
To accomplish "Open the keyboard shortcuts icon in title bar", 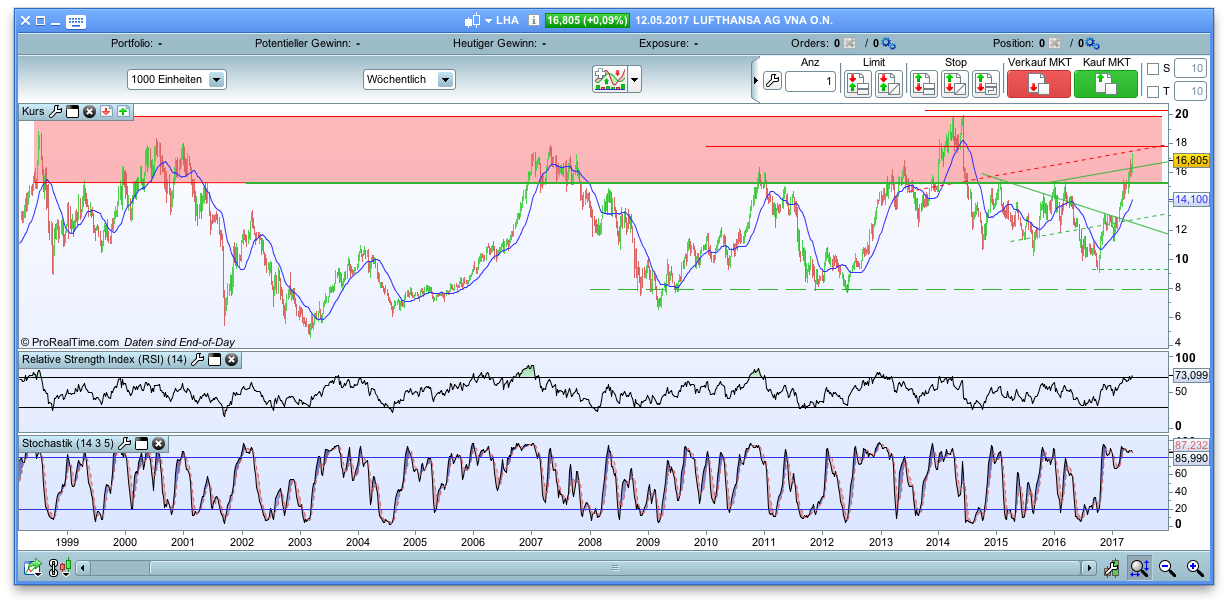I will point(76,21).
